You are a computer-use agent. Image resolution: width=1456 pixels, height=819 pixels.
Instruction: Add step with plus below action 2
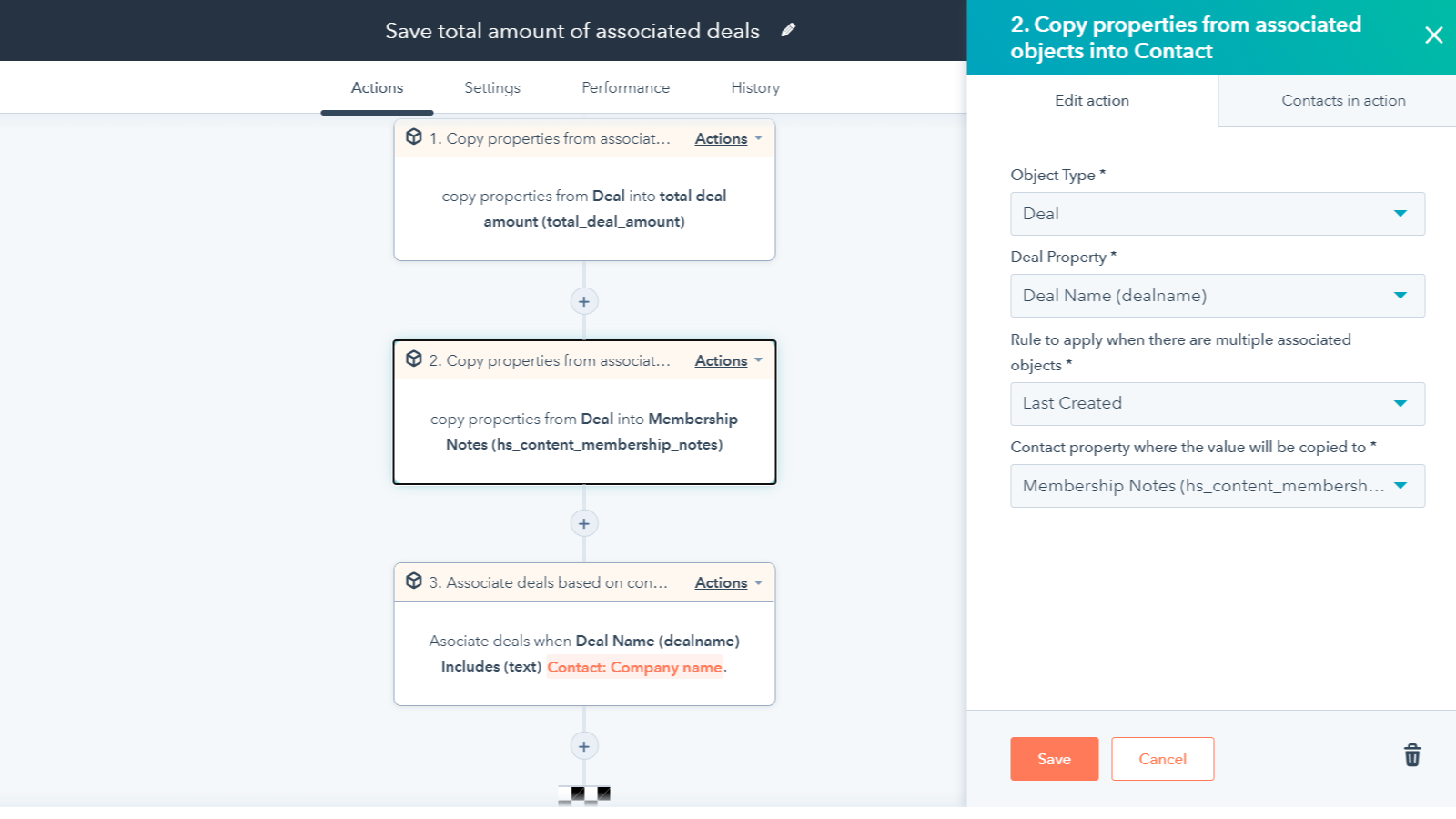coord(584,523)
